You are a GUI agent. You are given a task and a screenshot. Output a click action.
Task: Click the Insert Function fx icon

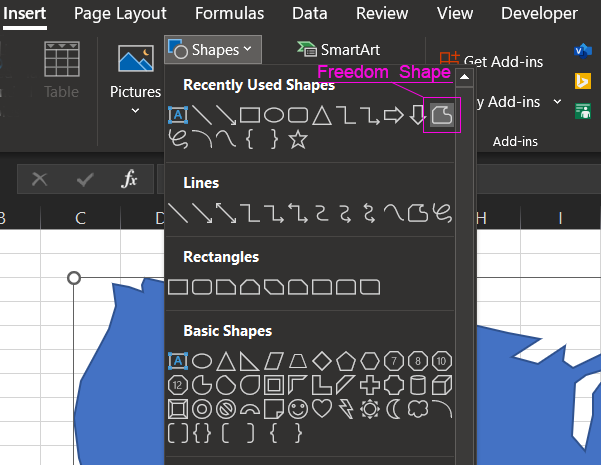point(129,180)
